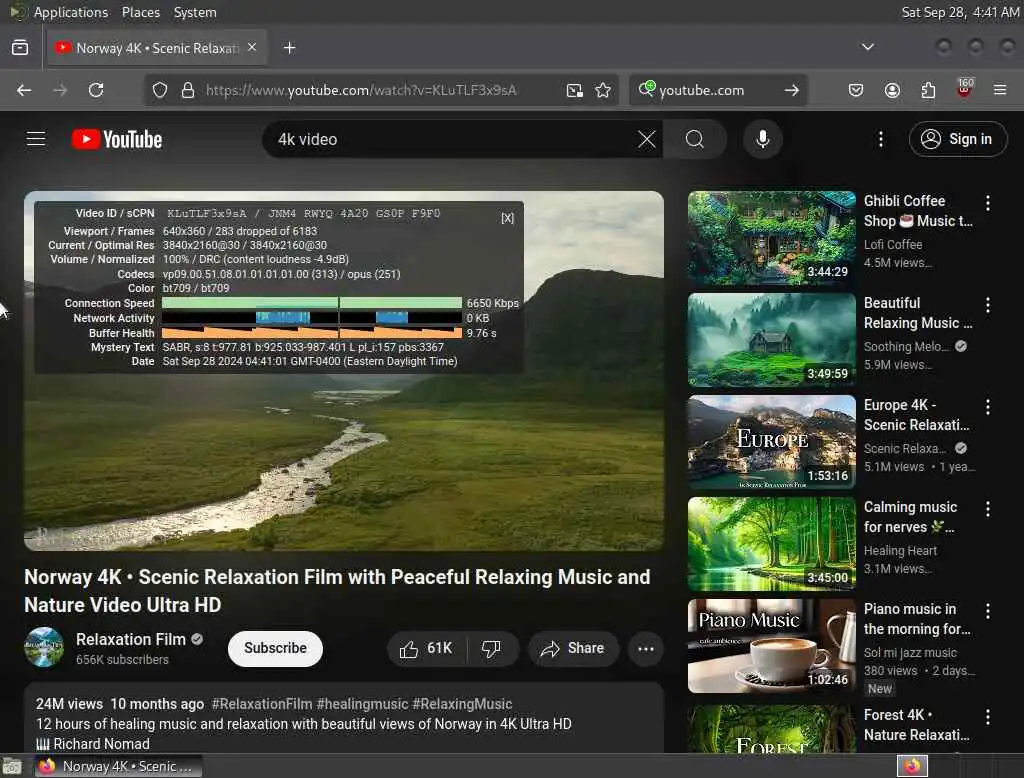Open options for Piano music video

click(987, 611)
